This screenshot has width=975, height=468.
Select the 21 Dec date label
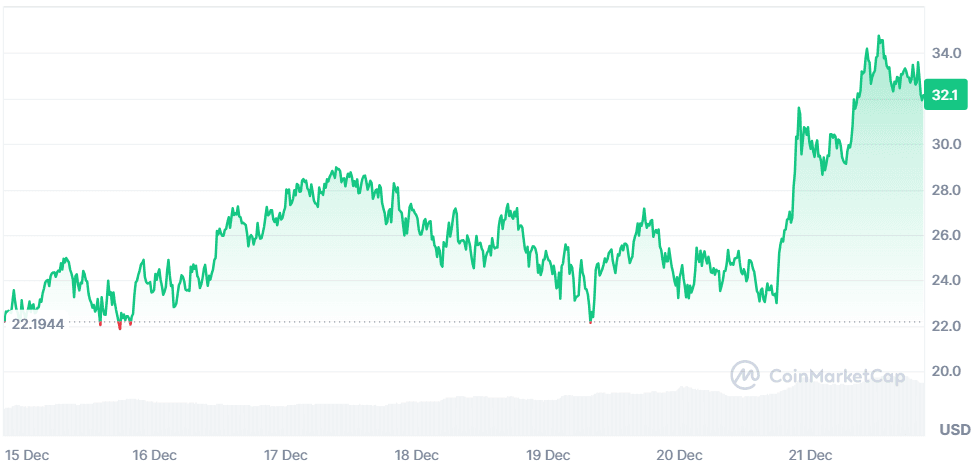809,454
